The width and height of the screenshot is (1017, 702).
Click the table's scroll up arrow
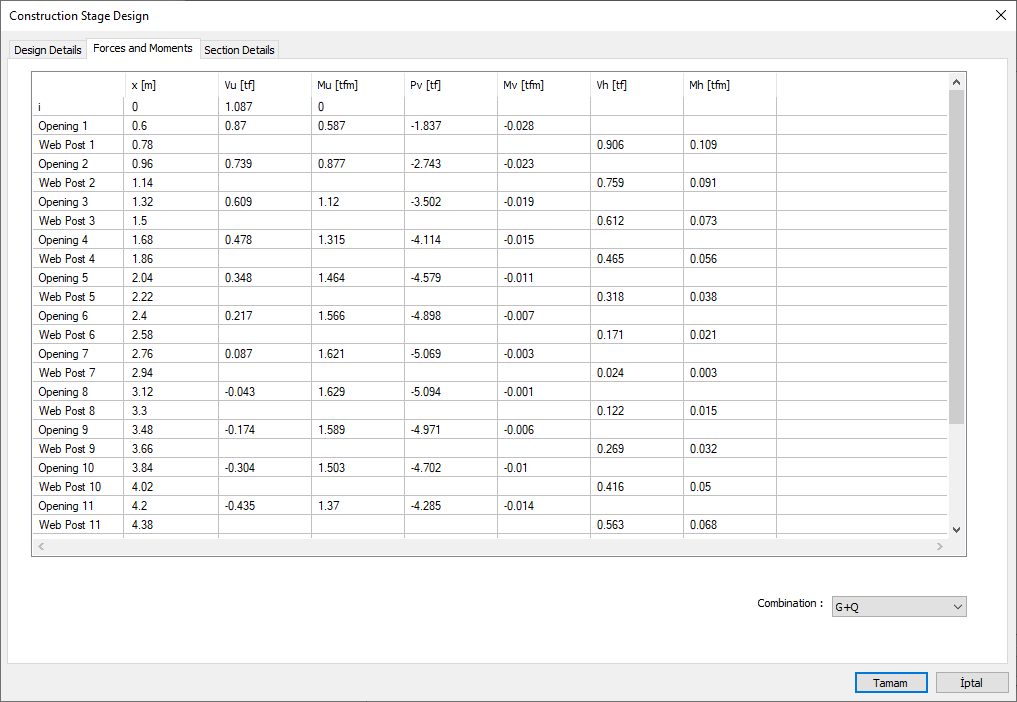[x=956, y=82]
